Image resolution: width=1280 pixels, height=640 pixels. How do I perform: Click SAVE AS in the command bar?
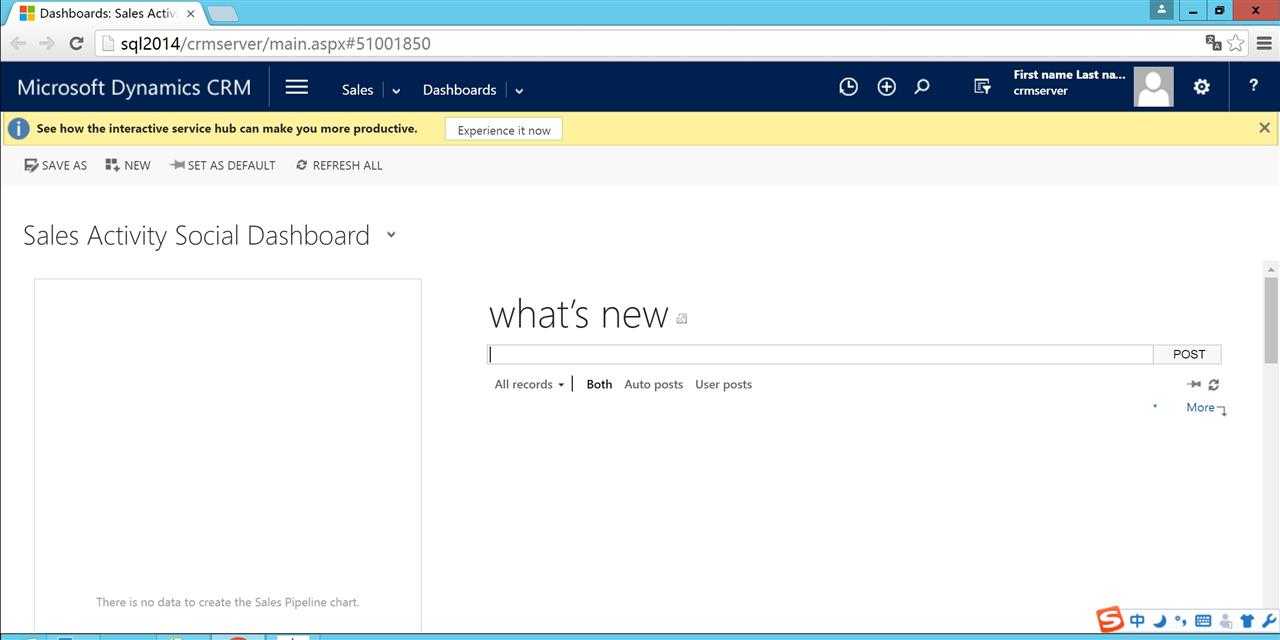(x=56, y=165)
